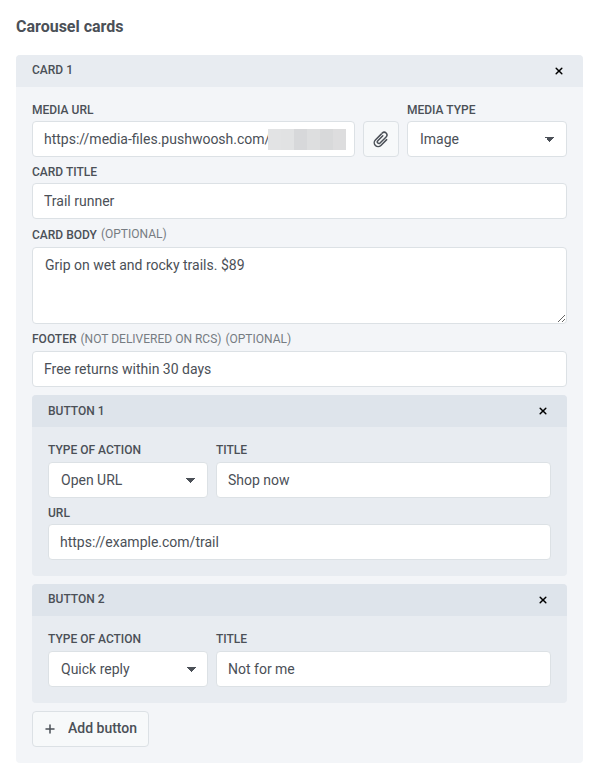Click the Open URL dropdown caret
Image resolution: width=598 pixels, height=766 pixels.
pyautogui.click(x=191, y=481)
